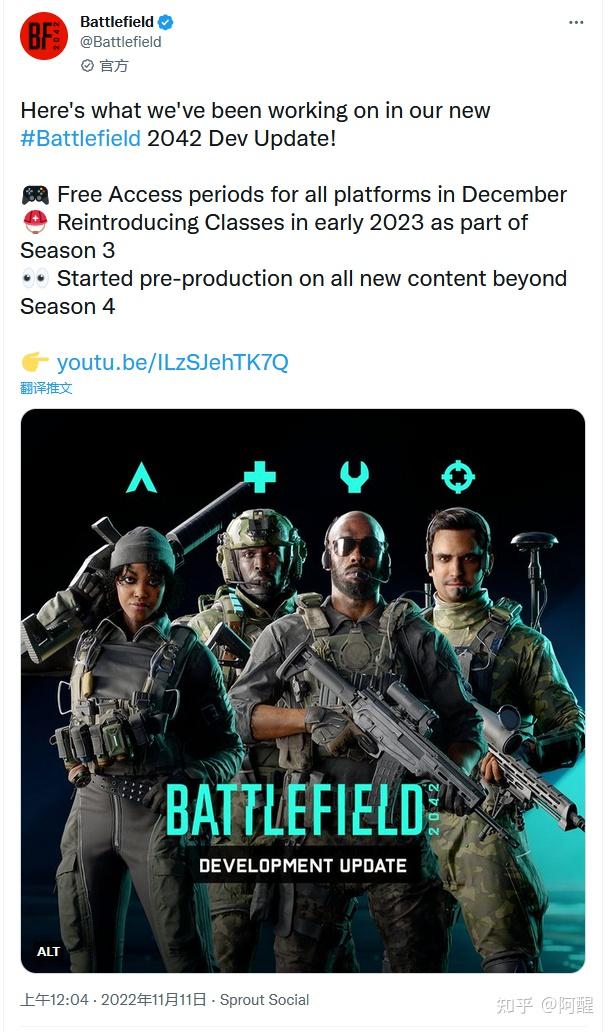Click the Recon class crosshair icon in image
The image size is (609, 1032).
coord(458,477)
